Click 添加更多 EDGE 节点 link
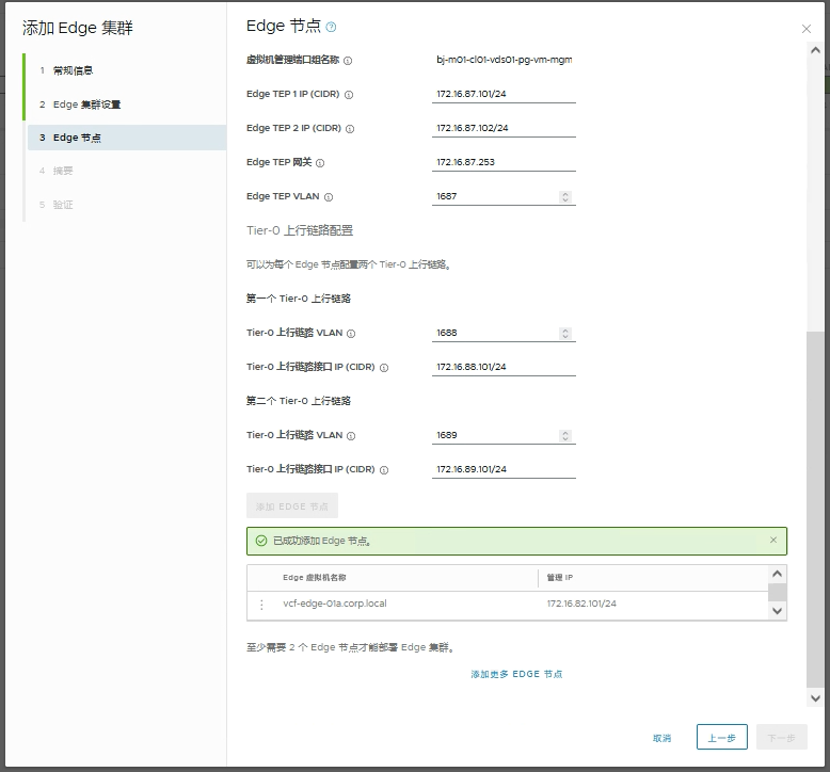This screenshot has height=772, width=830. coord(517,674)
